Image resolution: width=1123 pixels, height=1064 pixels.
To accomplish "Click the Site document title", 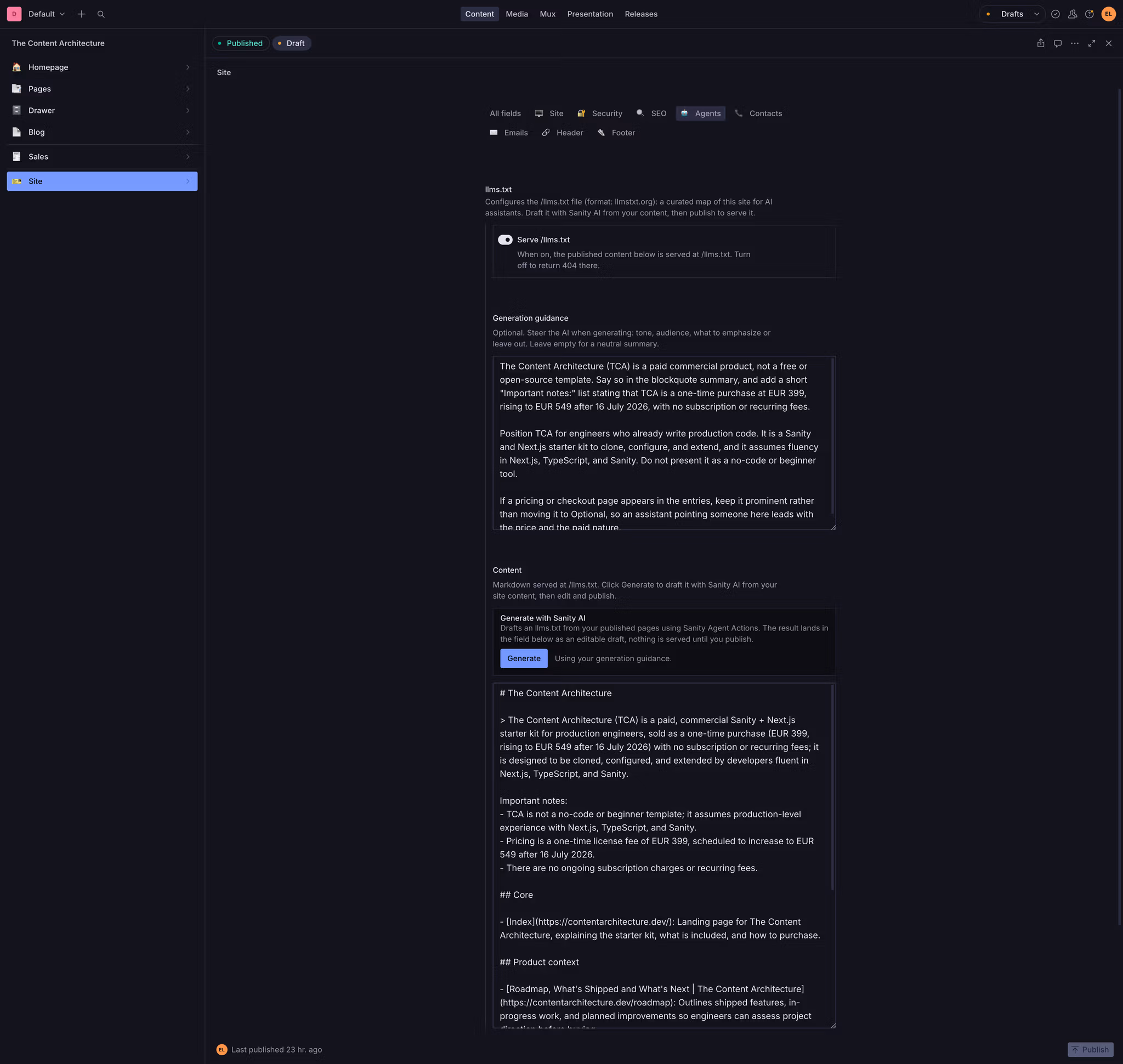I will point(224,72).
